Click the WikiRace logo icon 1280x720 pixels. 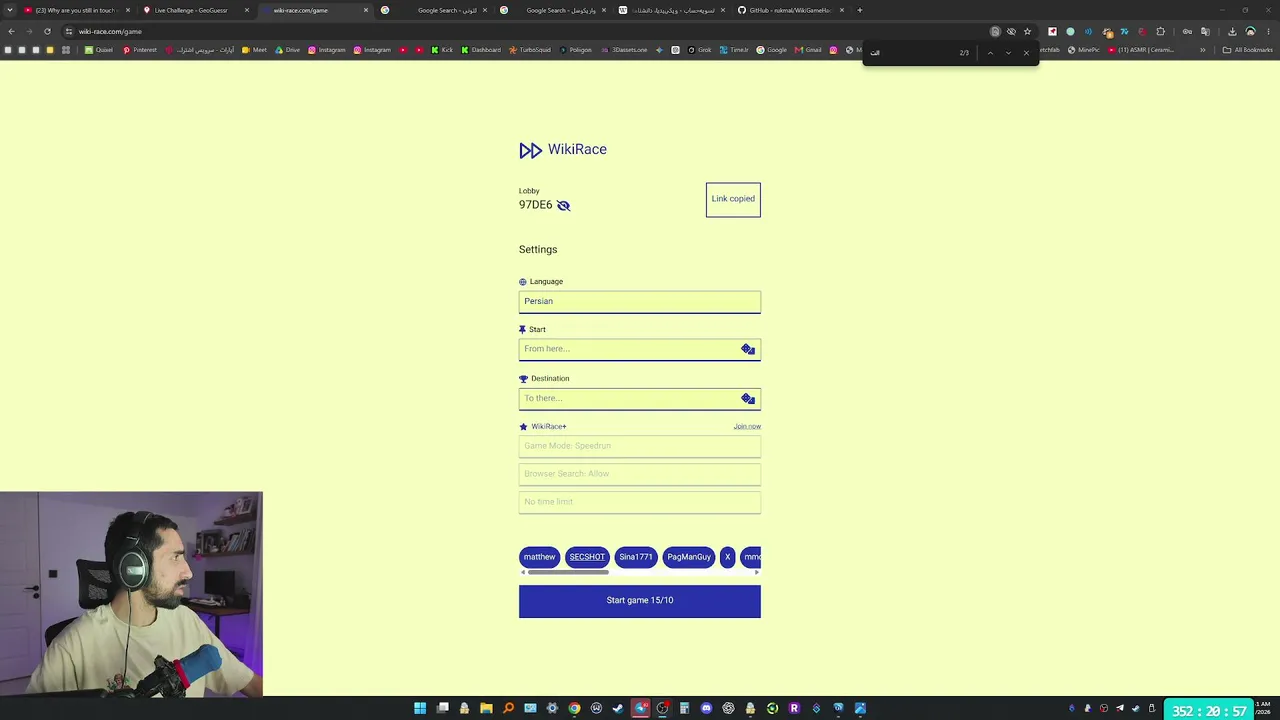click(x=530, y=150)
